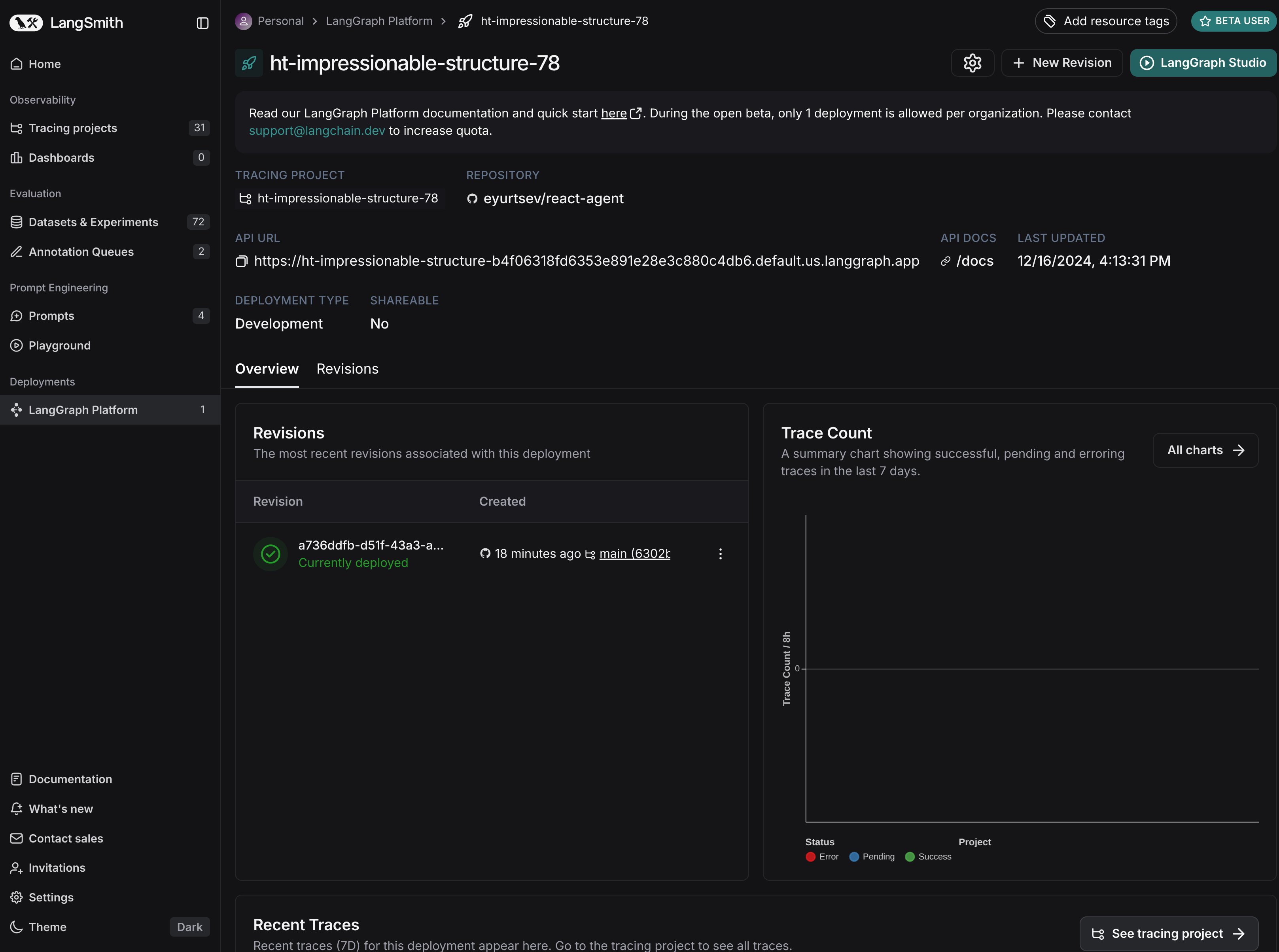The width and height of the screenshot is (1279, 952).
Task: Click the green deployed check icon
Action: click(271, 554)
